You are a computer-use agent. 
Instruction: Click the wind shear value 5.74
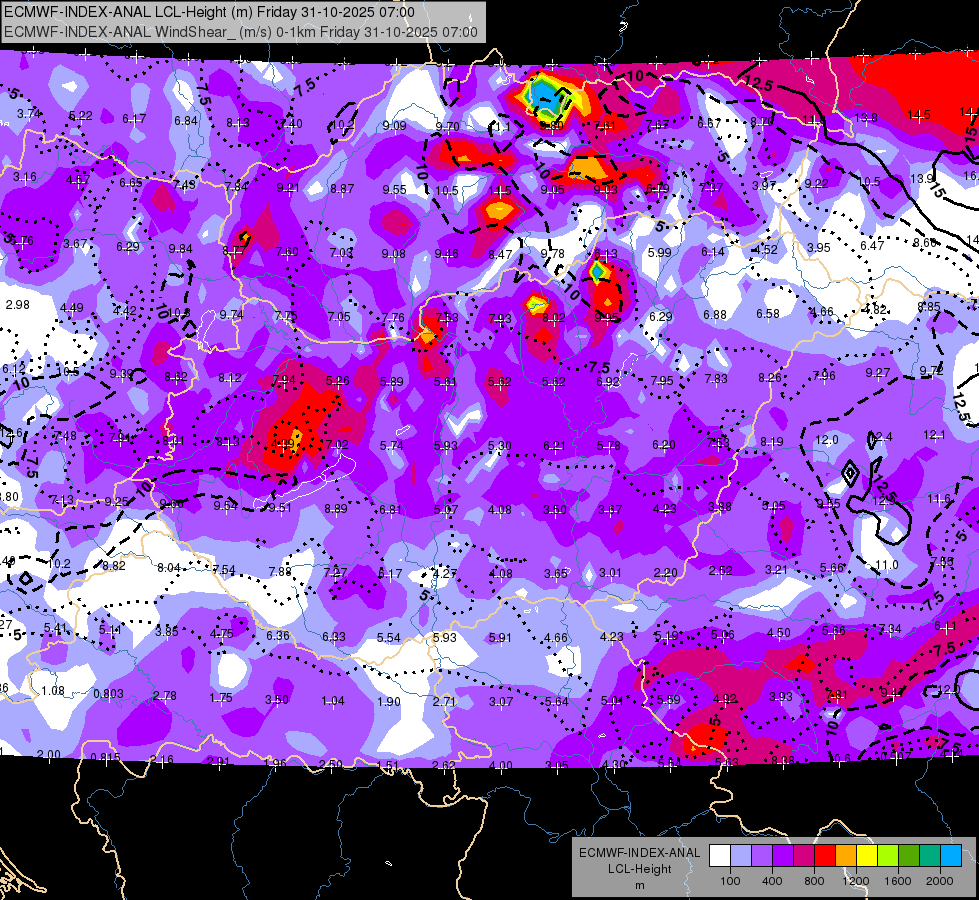(x=391, y=445)
